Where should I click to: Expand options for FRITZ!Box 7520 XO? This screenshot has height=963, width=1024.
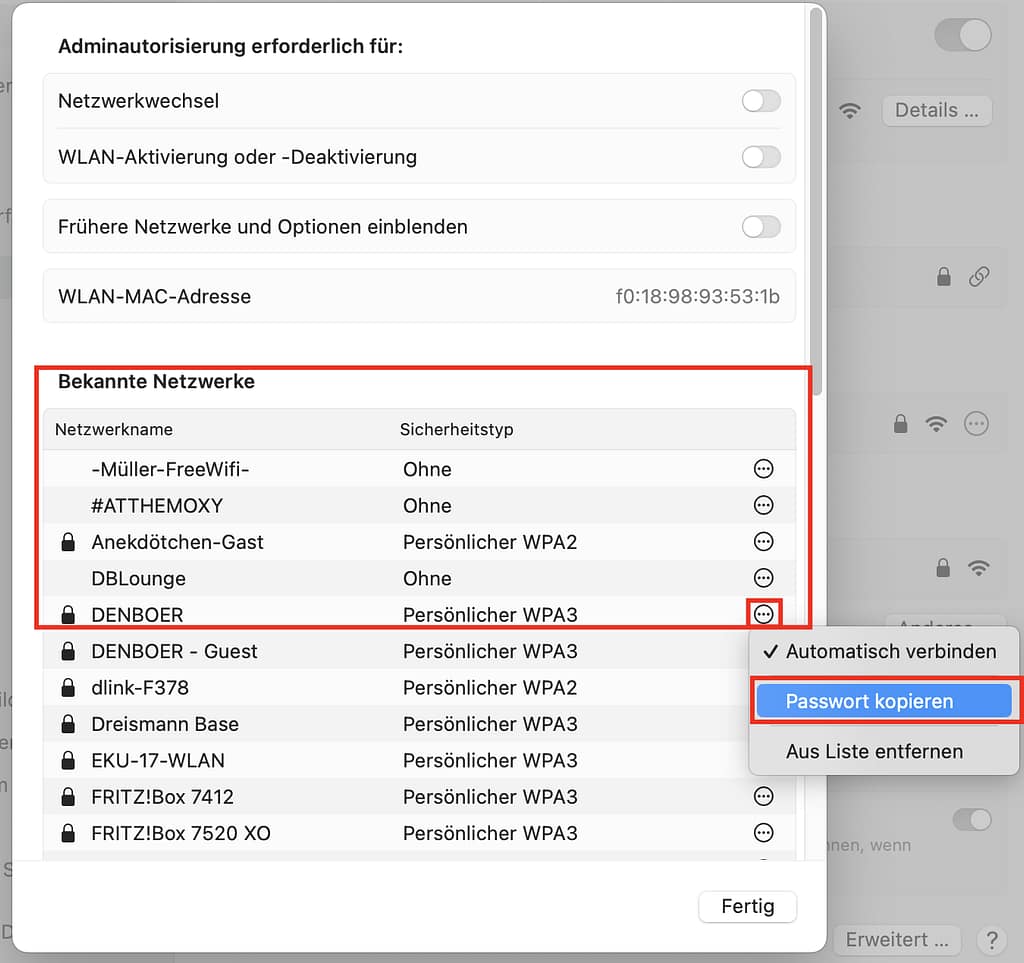[763, 833]
